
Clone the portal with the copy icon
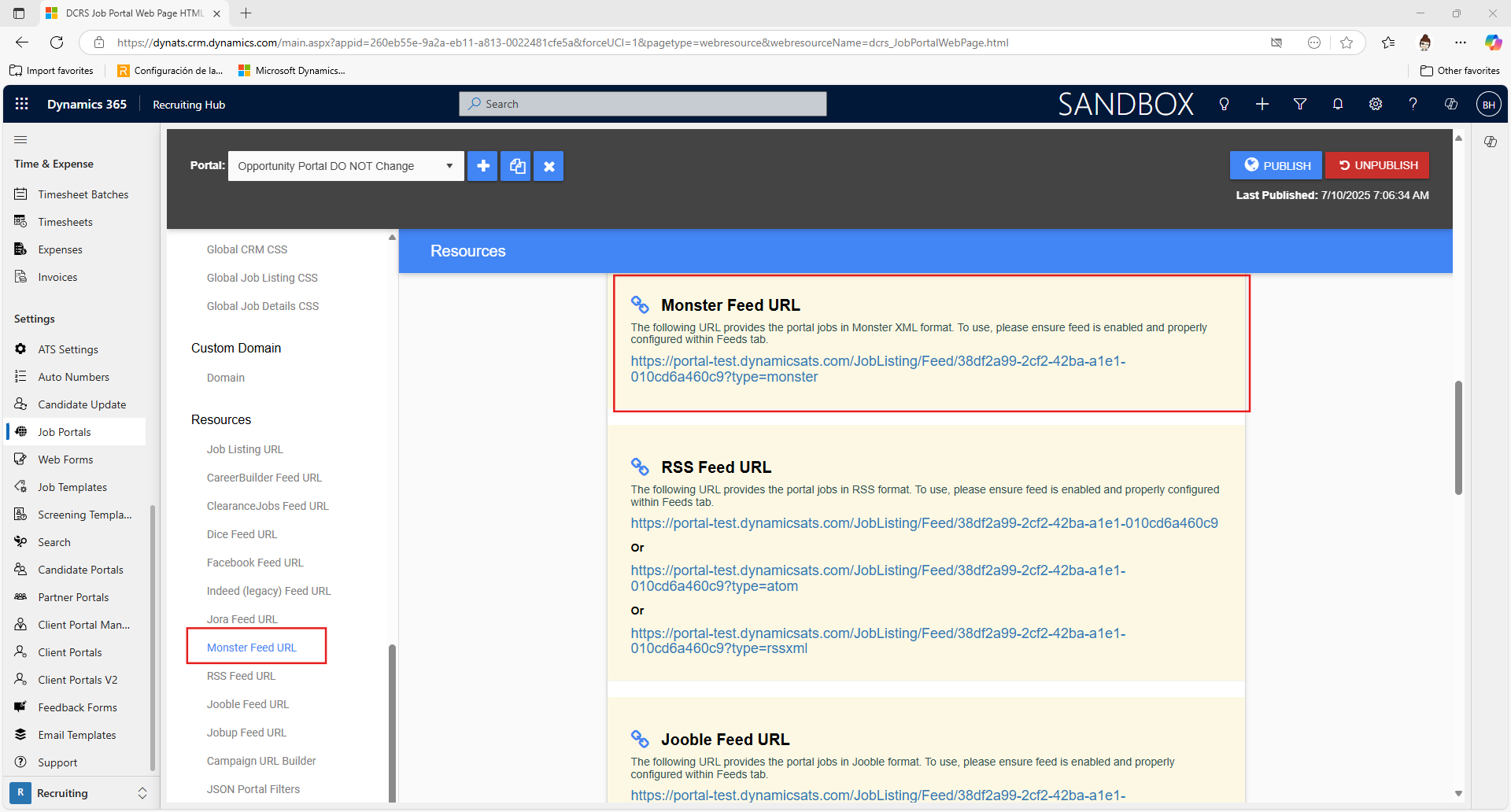click(x=516, y=166)
